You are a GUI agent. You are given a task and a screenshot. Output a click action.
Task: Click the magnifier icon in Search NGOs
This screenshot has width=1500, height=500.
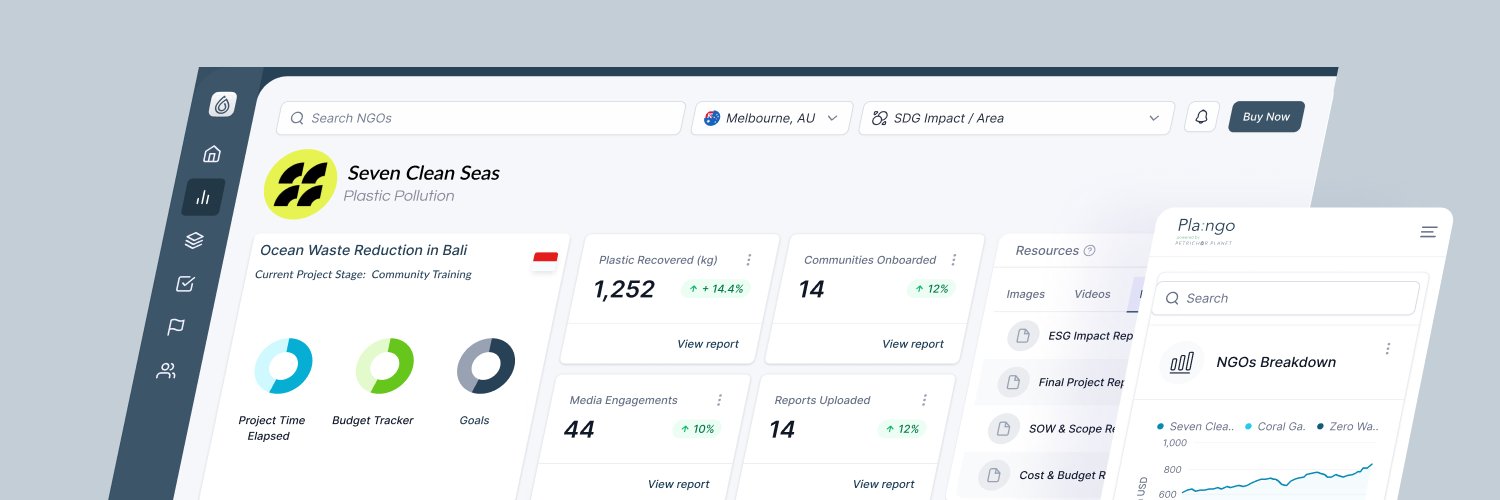pyautogui.click(x=297, y=118)
